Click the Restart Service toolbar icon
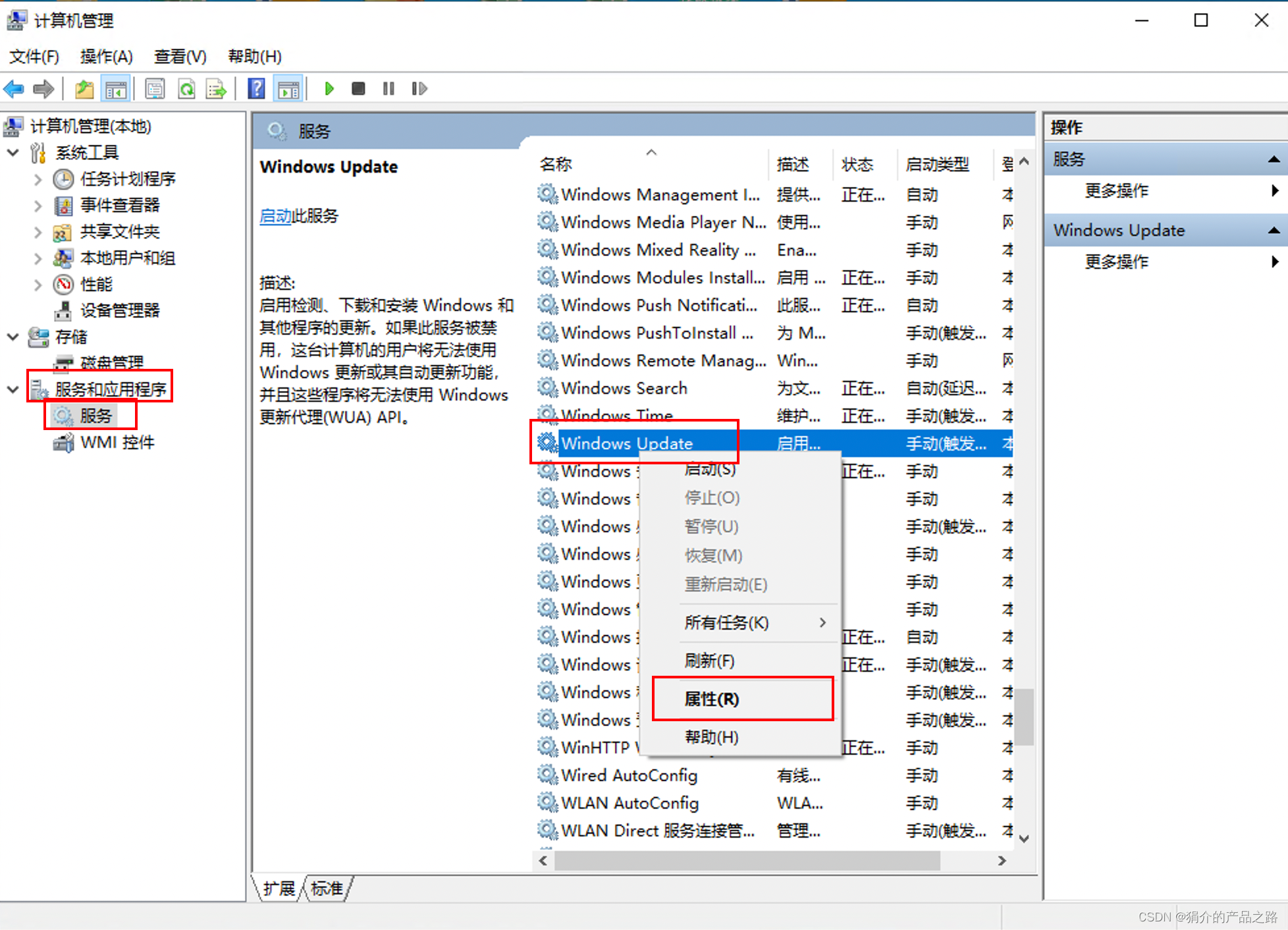The width and height of the screenshot is (1288, 930). (419, 88)
